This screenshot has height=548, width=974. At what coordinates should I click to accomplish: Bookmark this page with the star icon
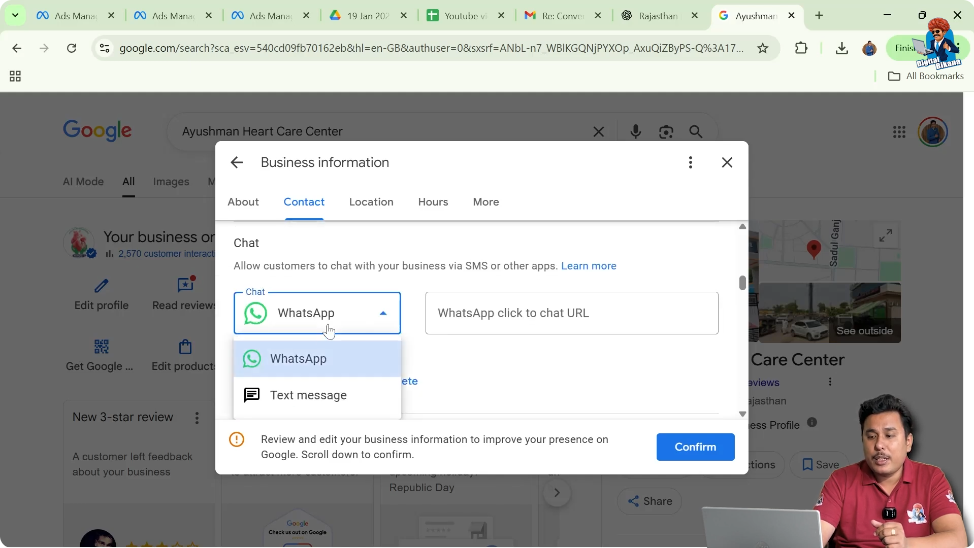click(762, 48)
